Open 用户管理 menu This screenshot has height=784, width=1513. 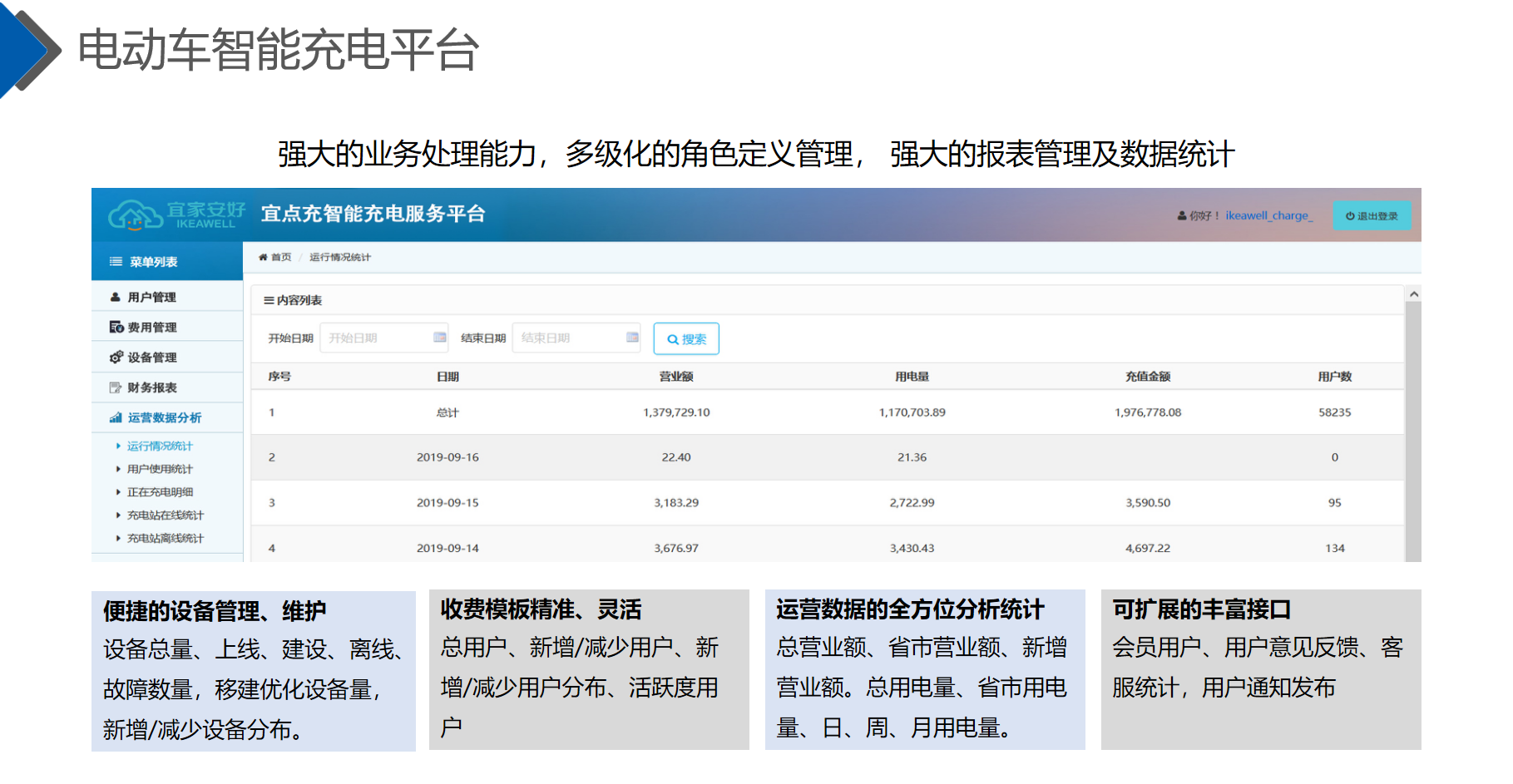167,297
